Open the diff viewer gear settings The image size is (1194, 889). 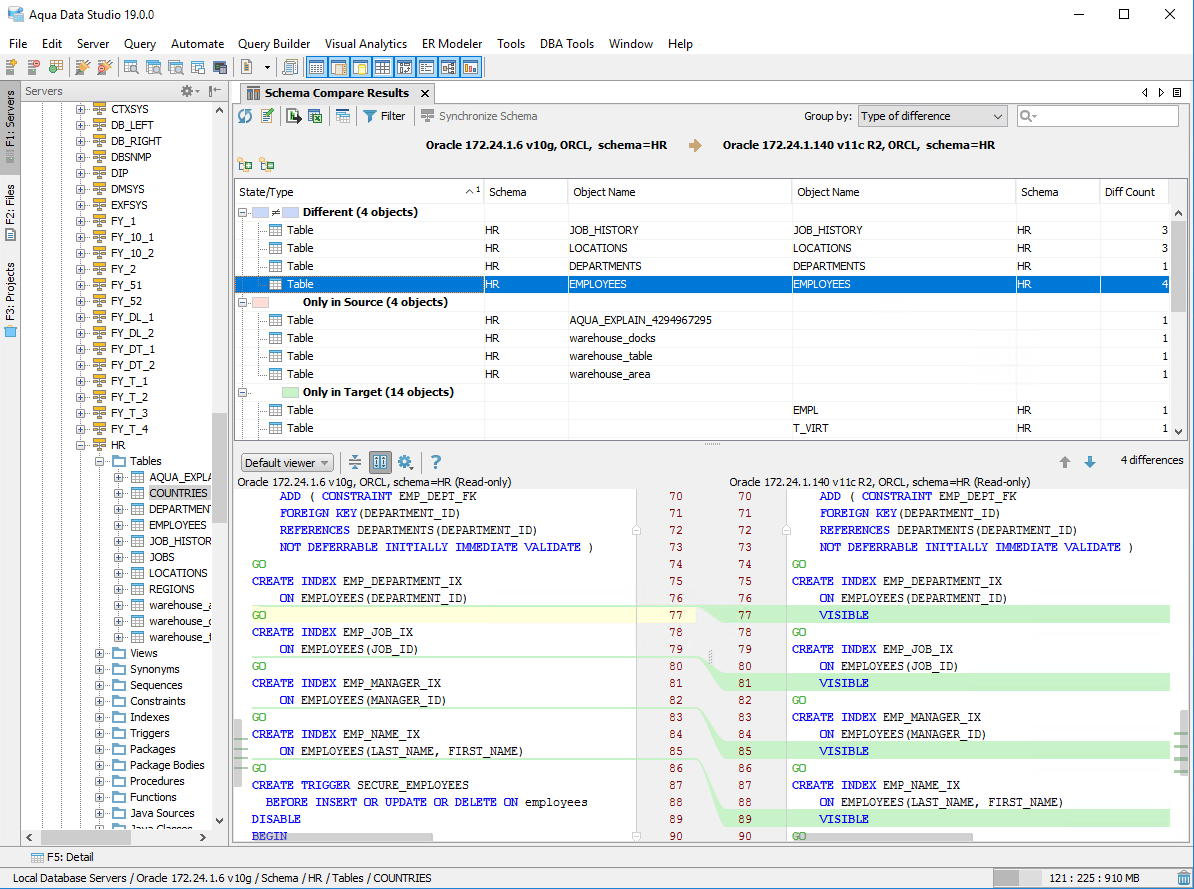pyautogui.click(x=405, y=462)
